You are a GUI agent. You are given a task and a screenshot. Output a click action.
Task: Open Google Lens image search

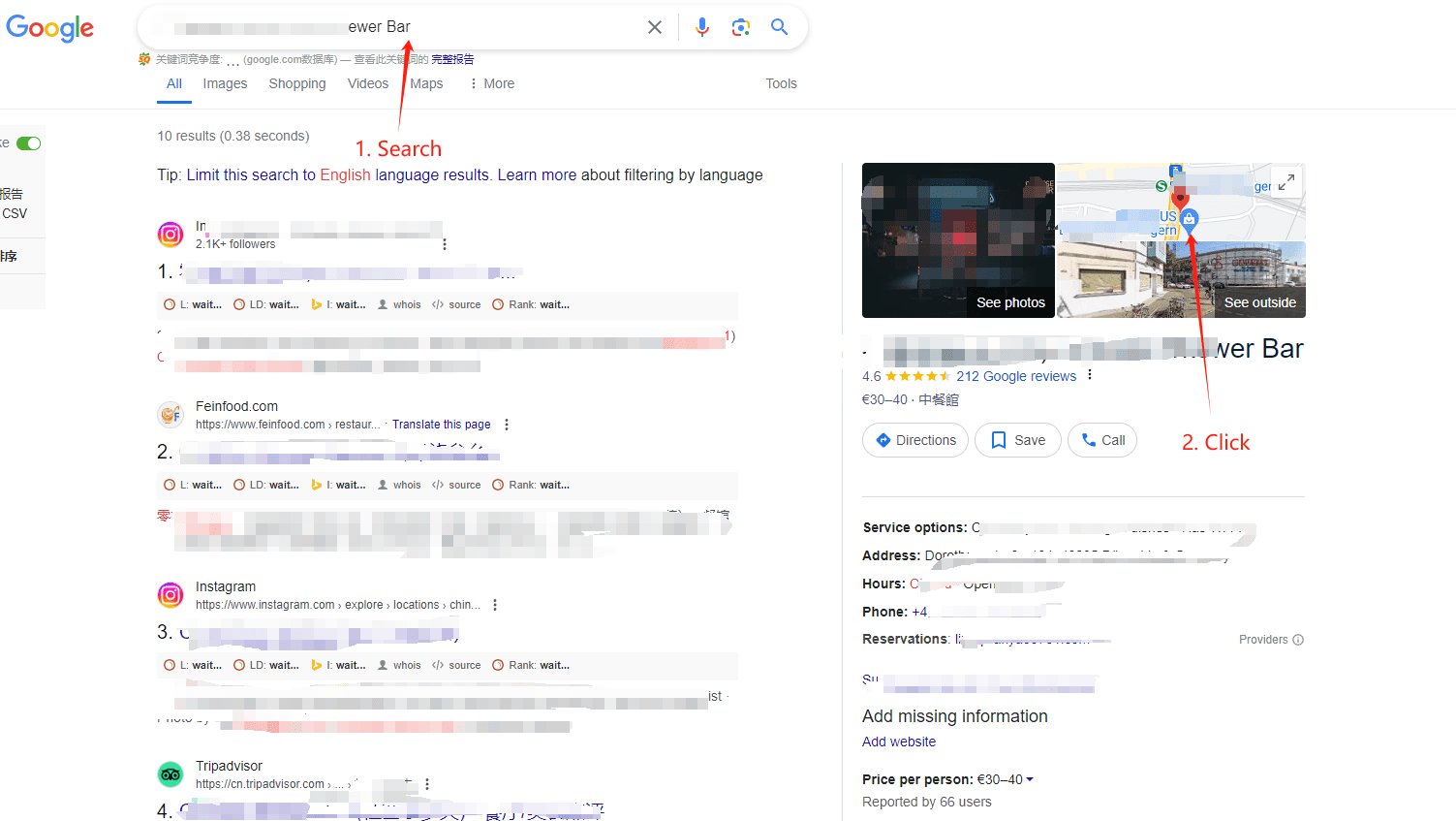[x=741, y=27]
